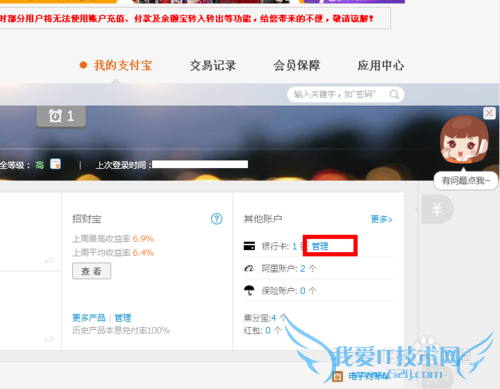This screenshot has width=500, height=389.
Task: Click the 上次登录时间 label
Action: point(124,165)
